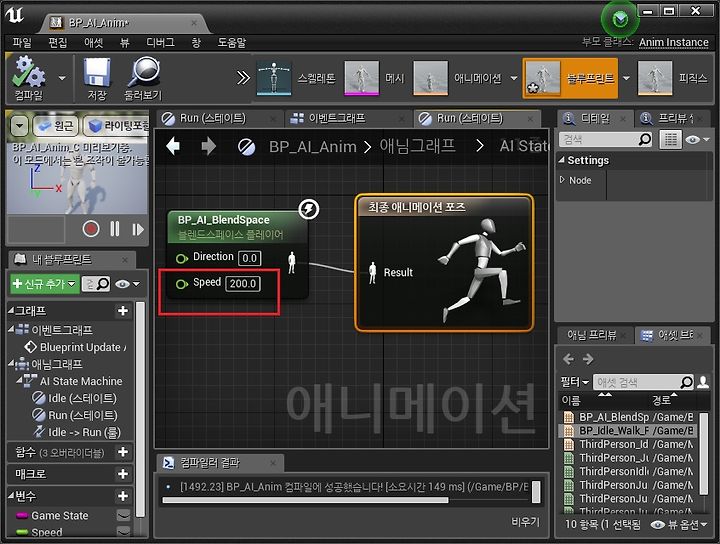Click the Details panel search field
Screen dimensions: 720x544
(x=605, y=139)
